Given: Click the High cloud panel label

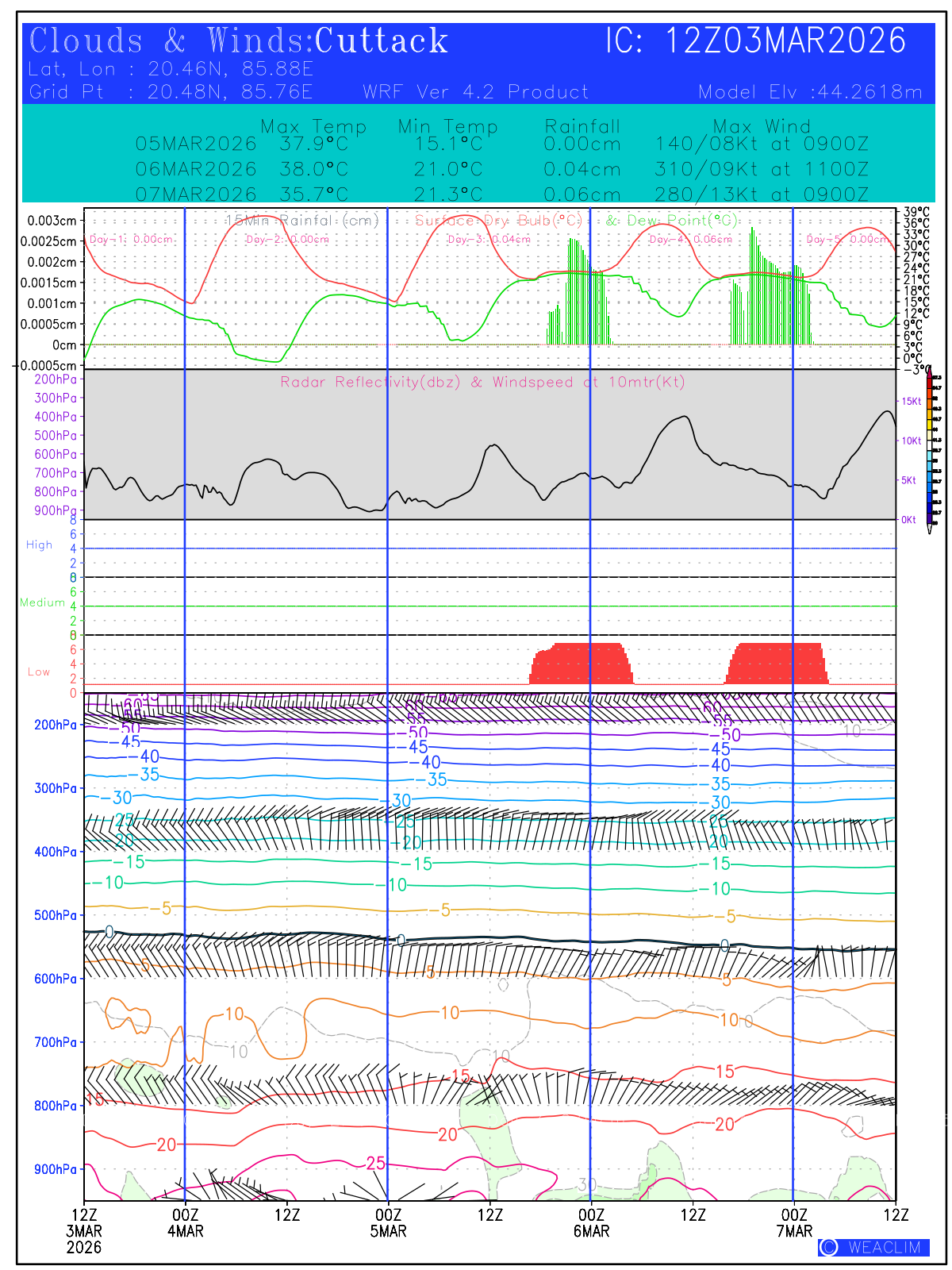Looking at the screenshot, I should point(39,545).
